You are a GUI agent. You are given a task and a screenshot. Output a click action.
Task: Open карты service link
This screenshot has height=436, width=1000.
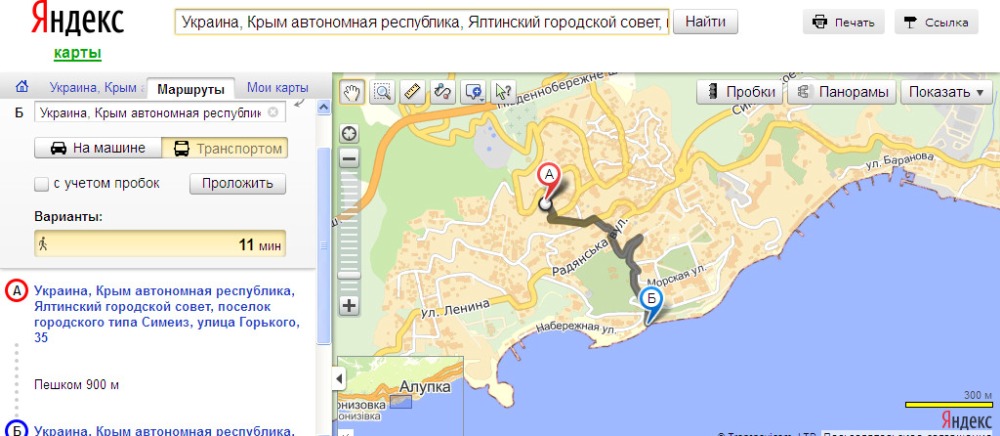pos(78,54)
